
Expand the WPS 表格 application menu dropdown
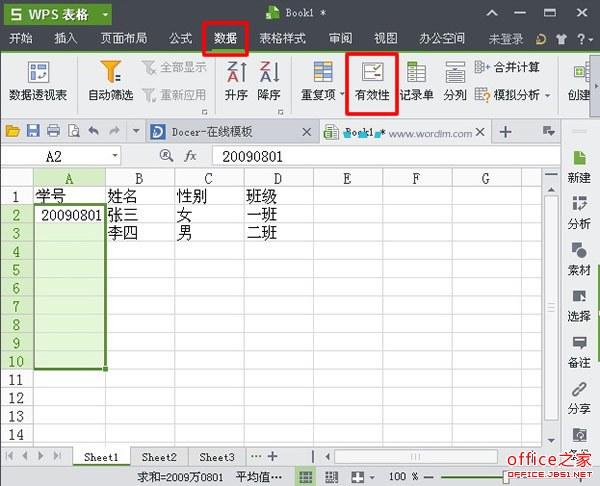(x=105, y=15)
